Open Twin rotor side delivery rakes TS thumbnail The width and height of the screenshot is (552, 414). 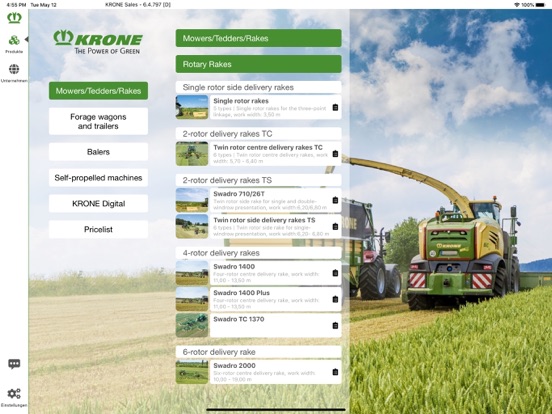[x=192, y=226]
